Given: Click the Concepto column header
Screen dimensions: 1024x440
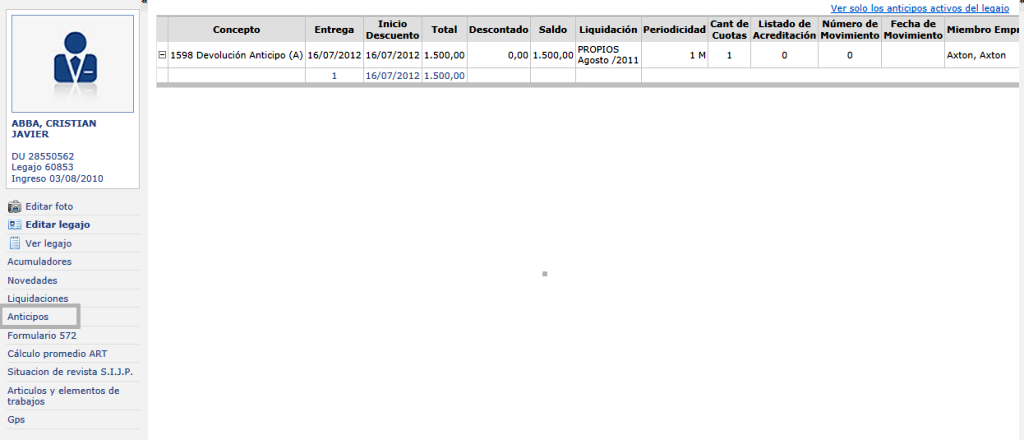Looking at the screenshot, I should pos(236,30).
